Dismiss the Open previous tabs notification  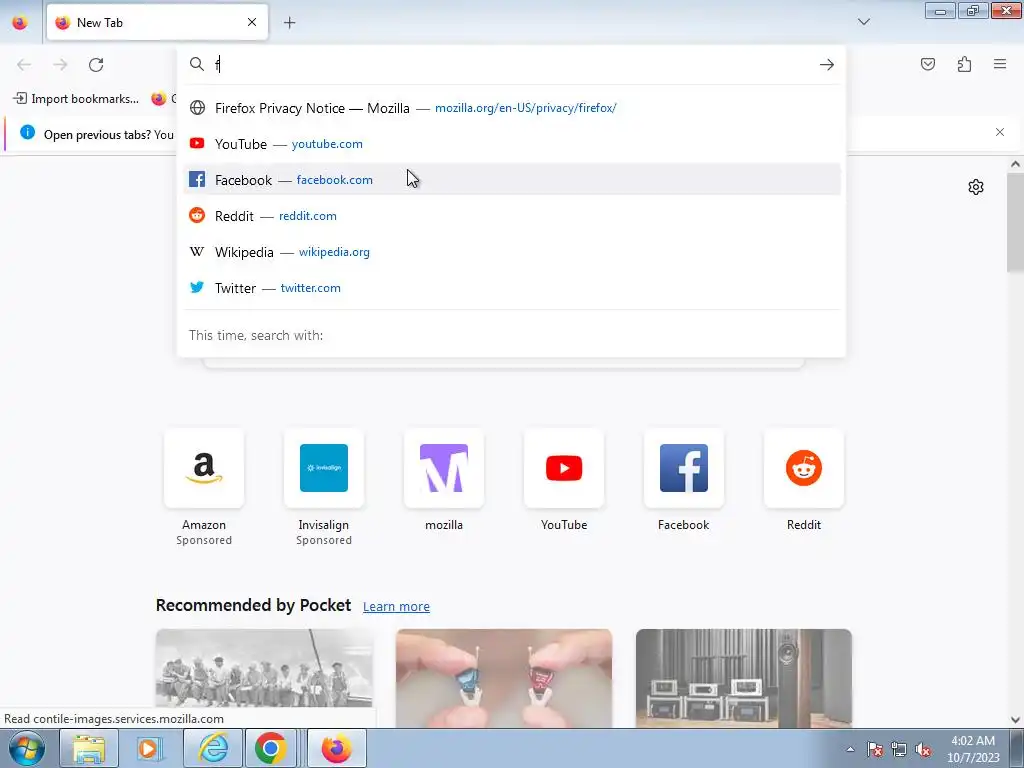coord(1000,132)
